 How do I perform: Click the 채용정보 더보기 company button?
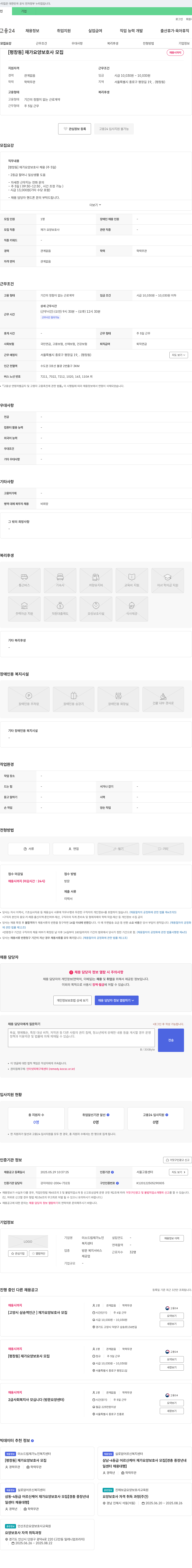pos(172,1238)
